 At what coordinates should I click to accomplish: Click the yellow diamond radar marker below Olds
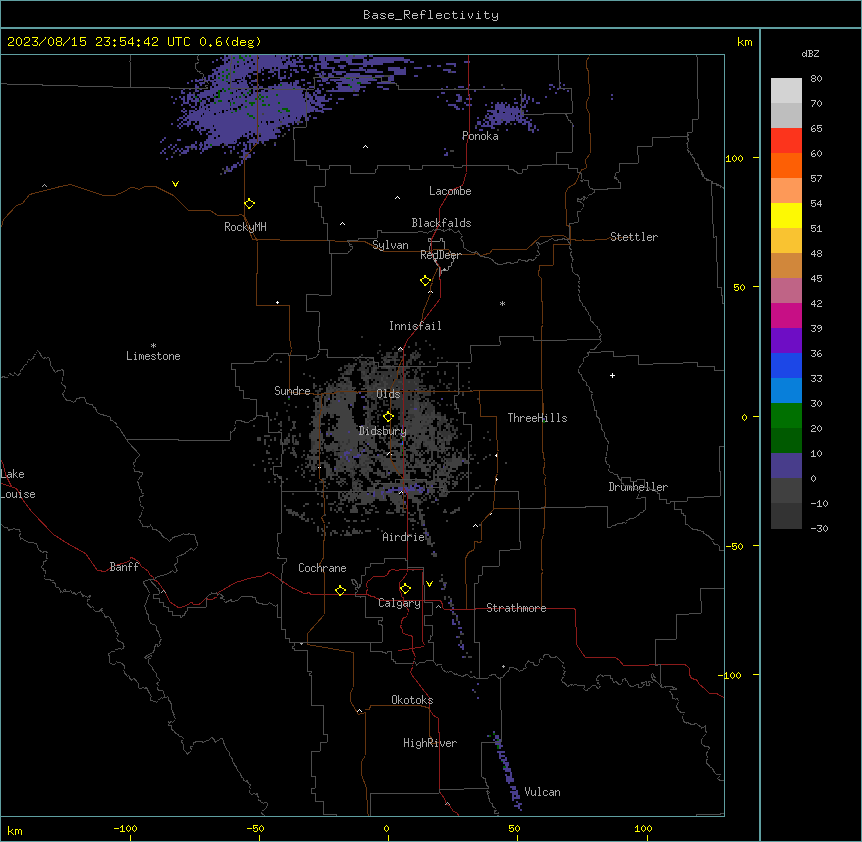(389, 417)
